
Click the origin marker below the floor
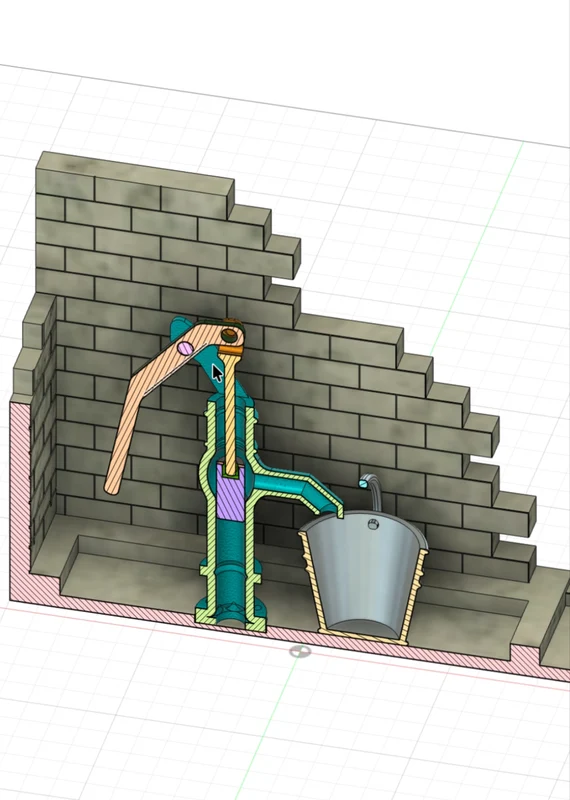point(300,652)
